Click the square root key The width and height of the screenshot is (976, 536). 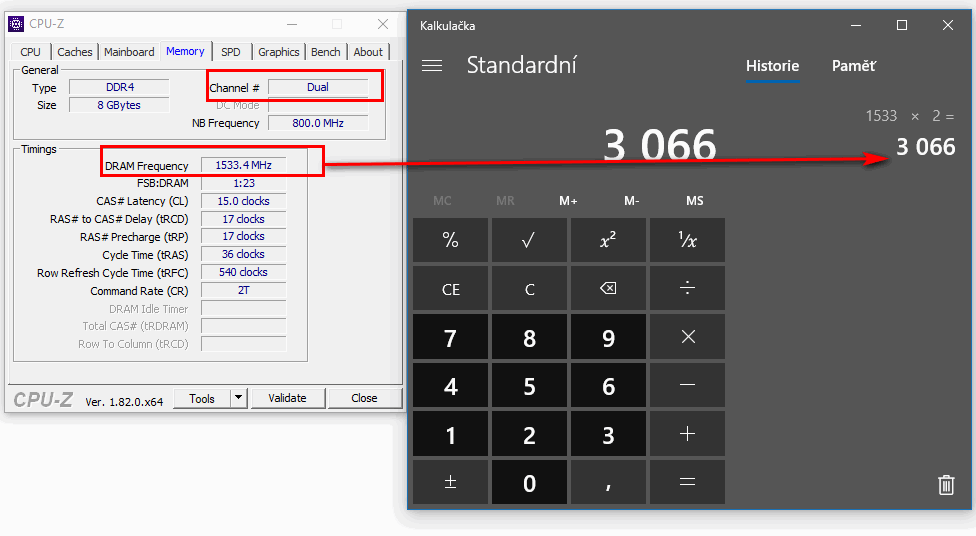pos(529,240)
